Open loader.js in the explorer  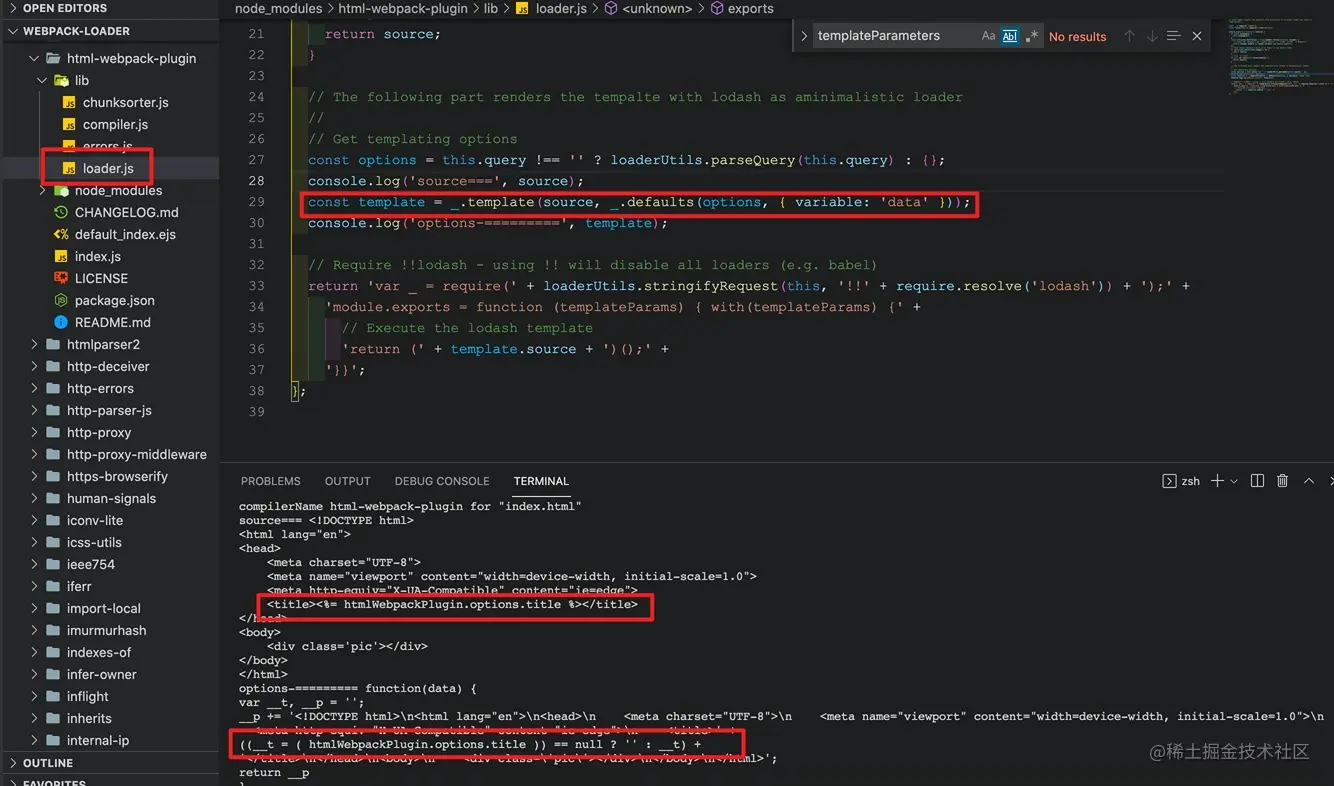coord(108,168)
